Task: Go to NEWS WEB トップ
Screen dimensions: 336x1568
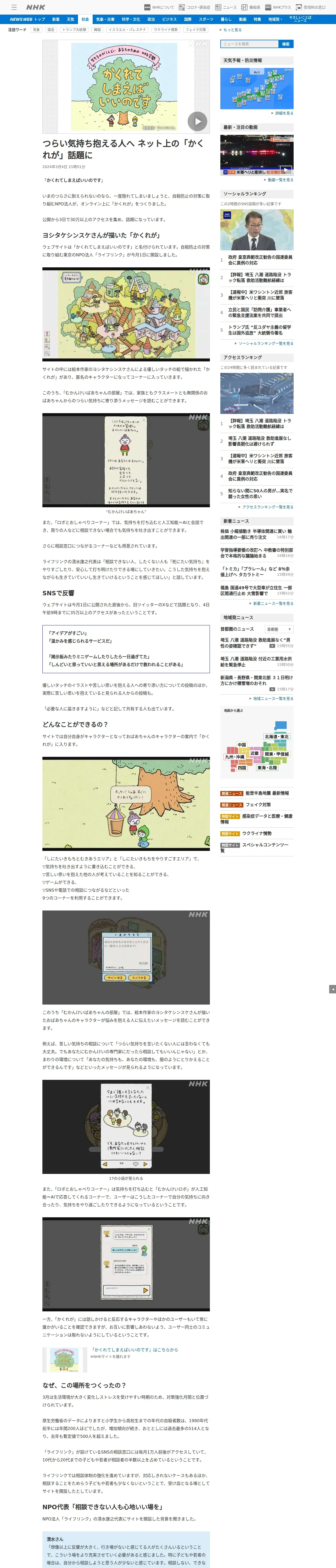Action: [27, 20]
